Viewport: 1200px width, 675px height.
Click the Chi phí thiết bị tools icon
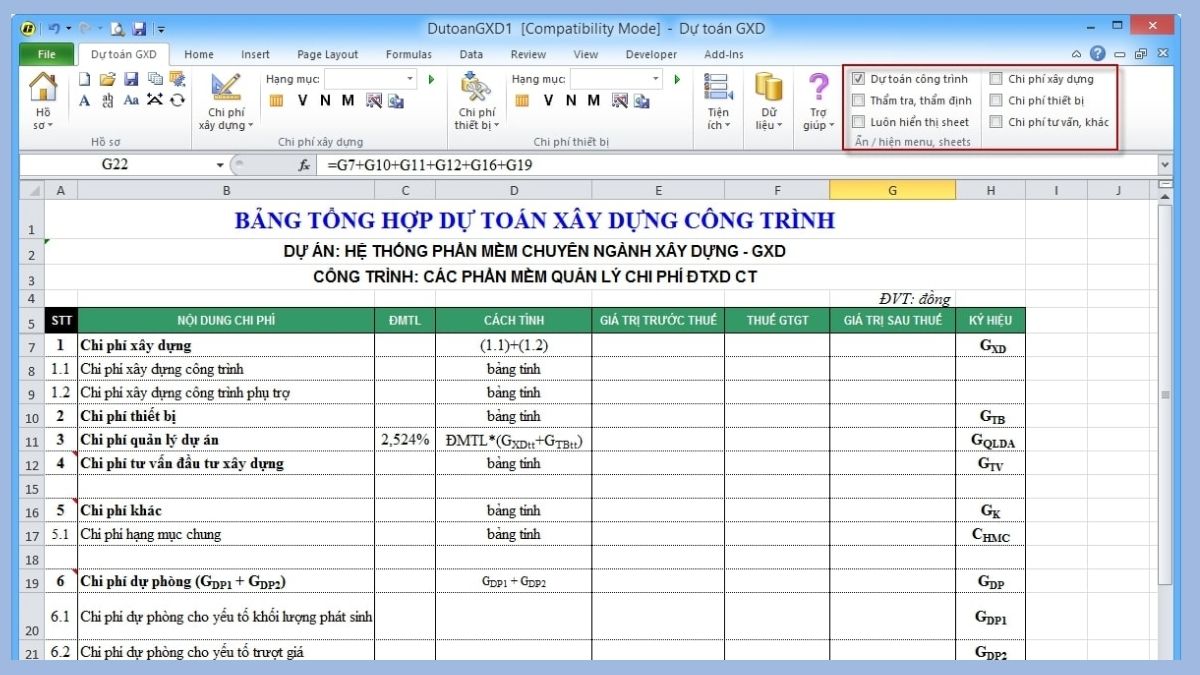click(x=475, y=90)
